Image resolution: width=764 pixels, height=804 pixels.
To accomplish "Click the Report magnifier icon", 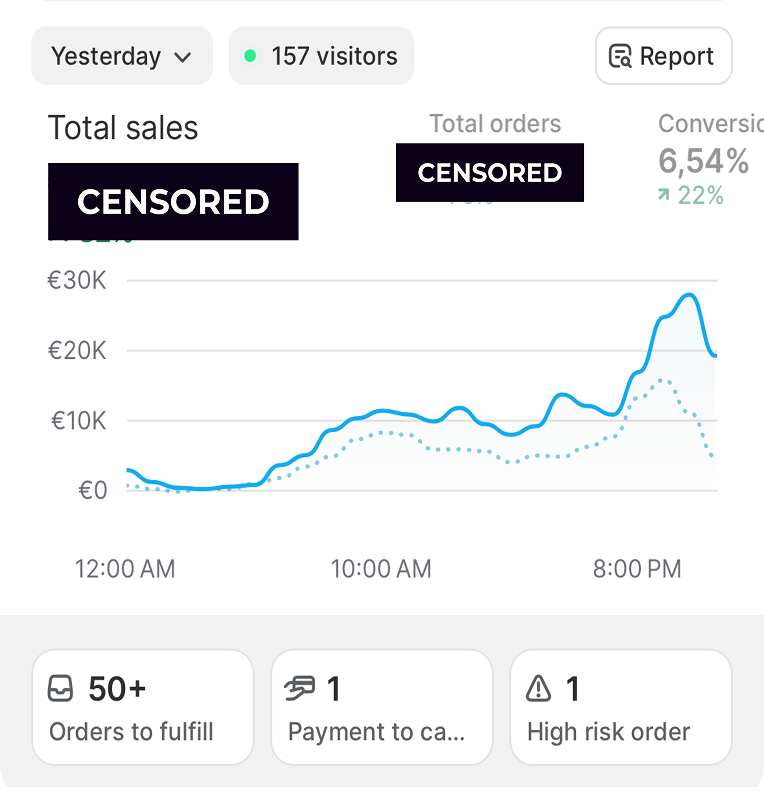I will tap(620, 56).
